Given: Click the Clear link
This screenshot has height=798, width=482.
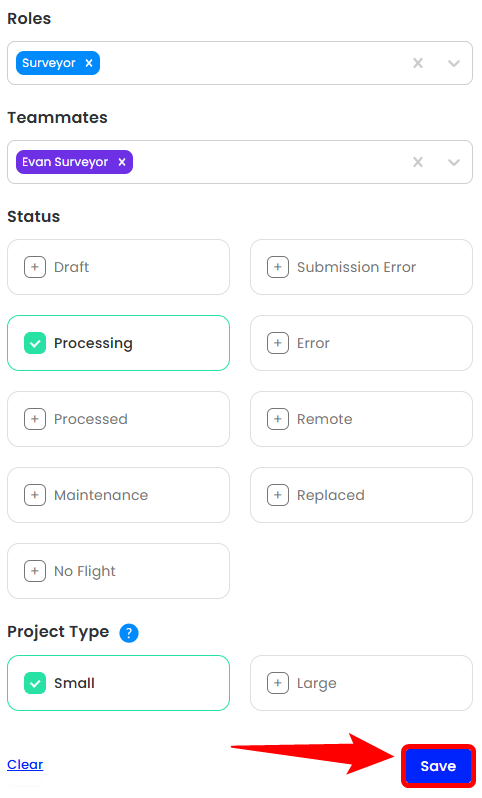Looking at the screenshot, I should 25,764.
